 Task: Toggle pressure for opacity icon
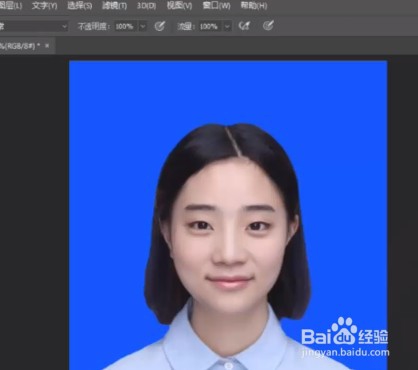(x=160, y=26)
